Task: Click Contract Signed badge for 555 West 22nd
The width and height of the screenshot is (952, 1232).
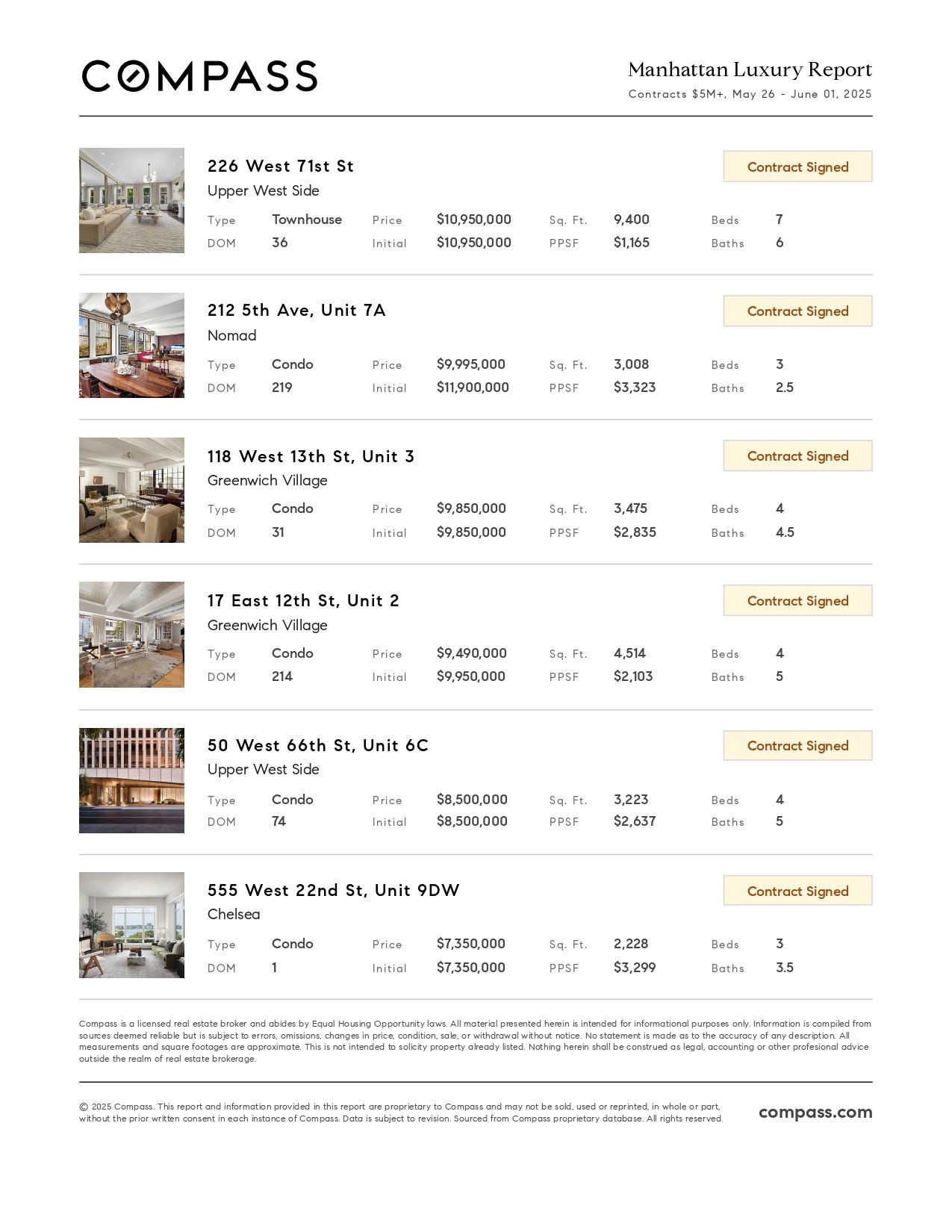Action: (x=797, y=891)
